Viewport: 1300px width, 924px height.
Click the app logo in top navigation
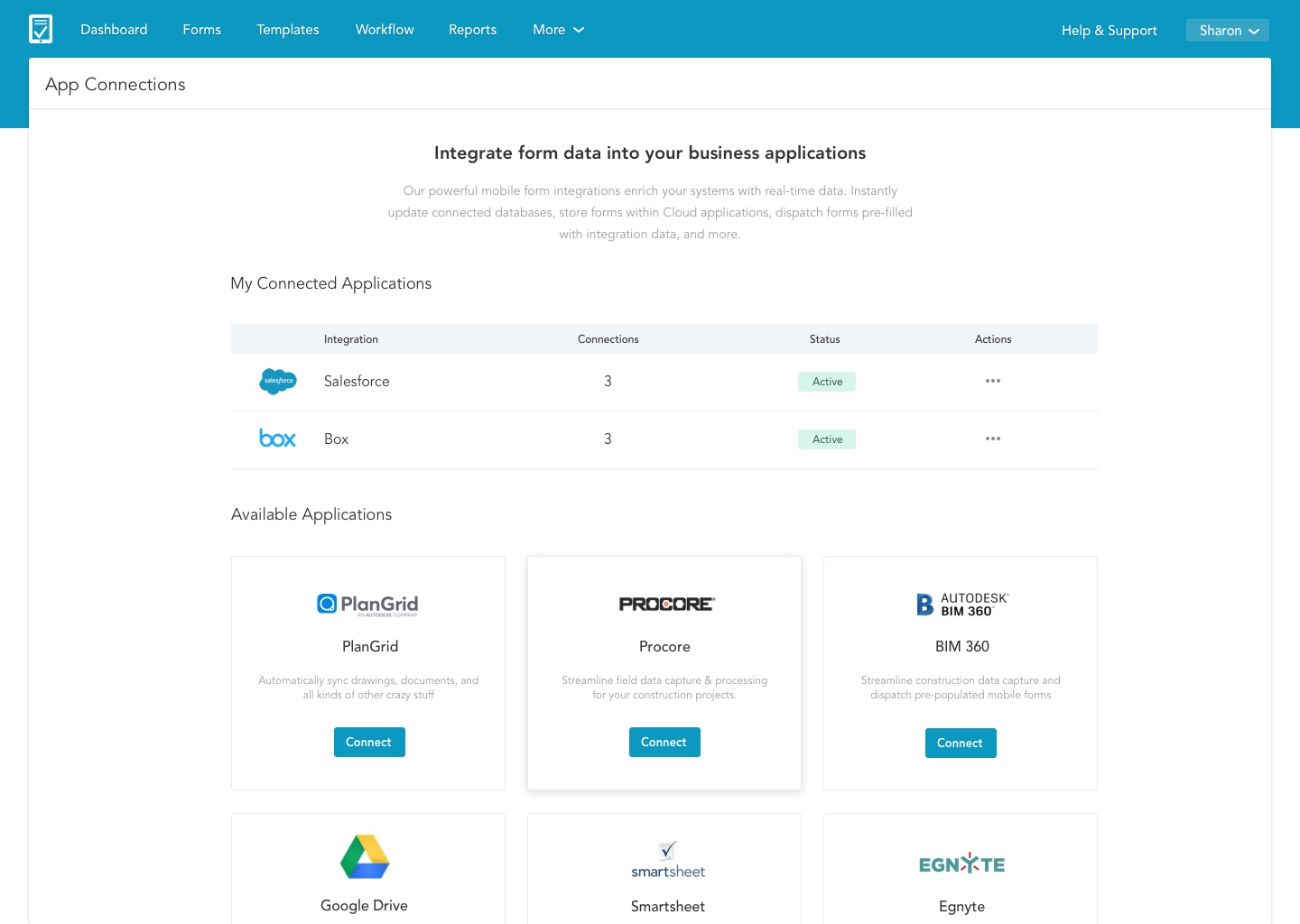[x=41, y=29]
